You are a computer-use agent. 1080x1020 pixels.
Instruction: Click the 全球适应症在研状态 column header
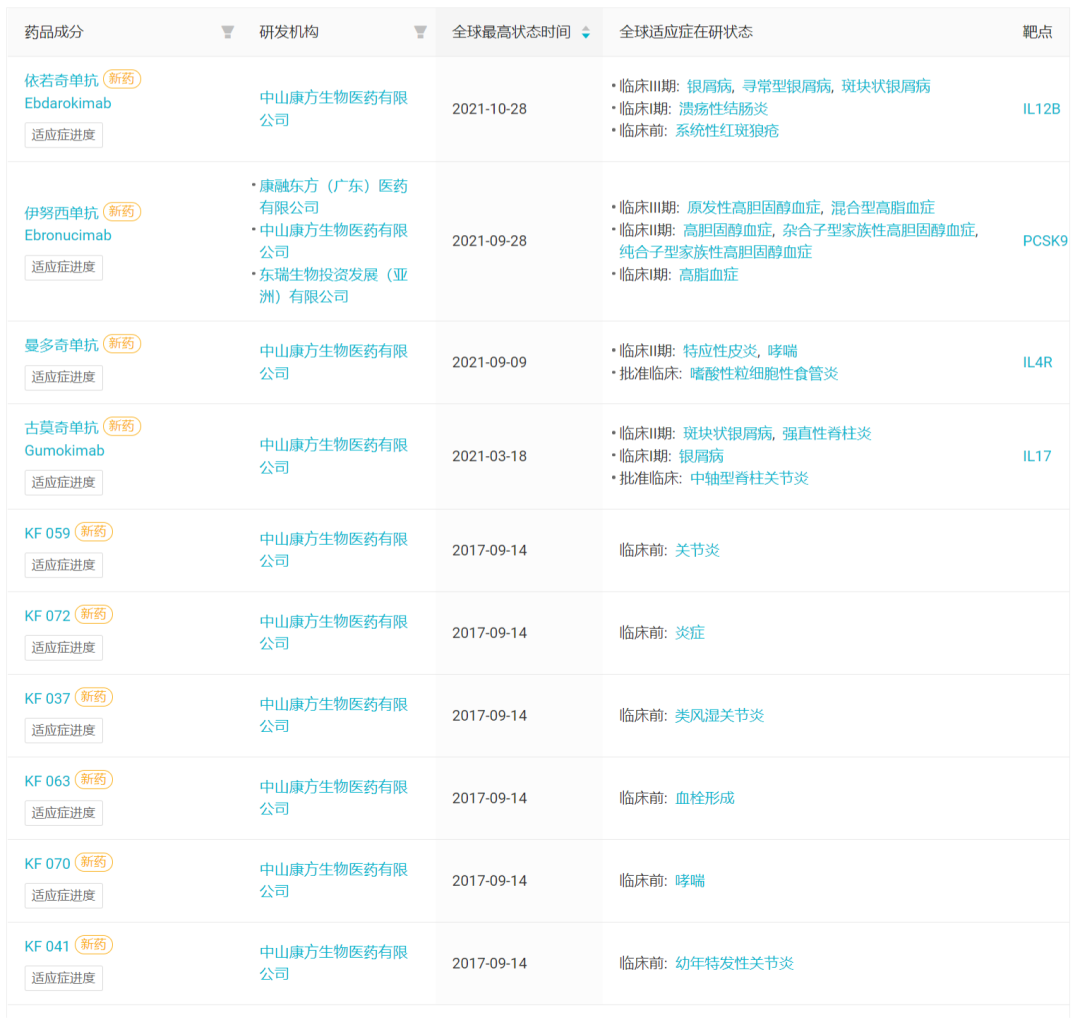pyautogui.click(x=685, y=32)
